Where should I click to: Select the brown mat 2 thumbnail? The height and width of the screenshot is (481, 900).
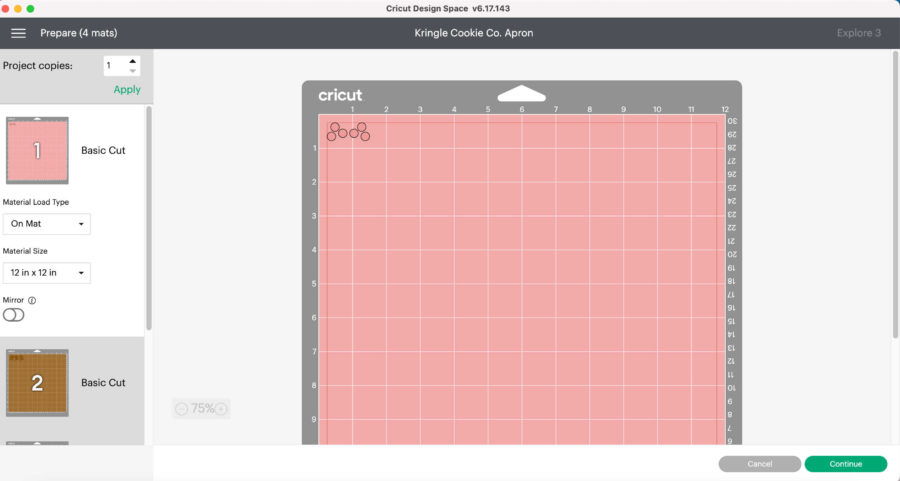click(37, 383)
